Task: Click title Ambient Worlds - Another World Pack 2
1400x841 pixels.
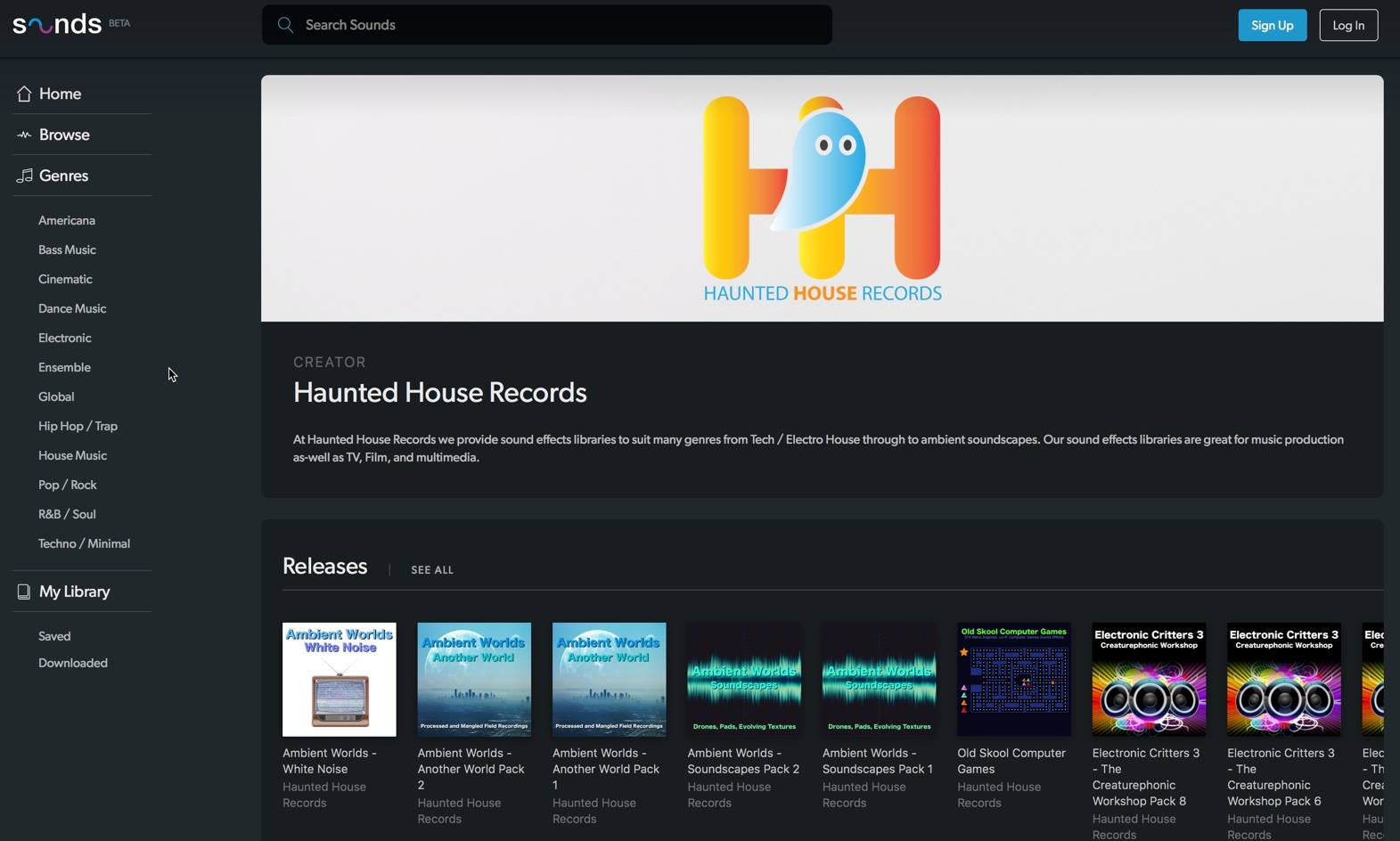Action: coord(471,769)
